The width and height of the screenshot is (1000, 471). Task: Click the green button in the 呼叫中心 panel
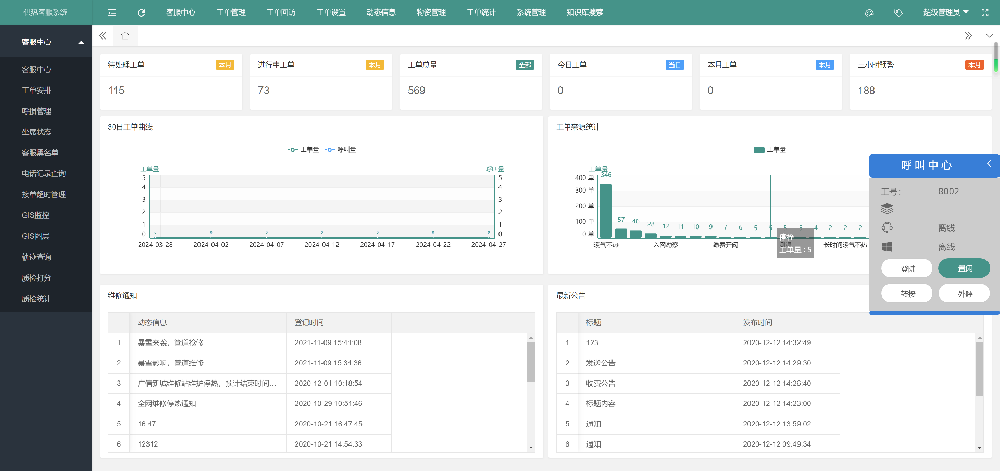click(x=964, y=268)
